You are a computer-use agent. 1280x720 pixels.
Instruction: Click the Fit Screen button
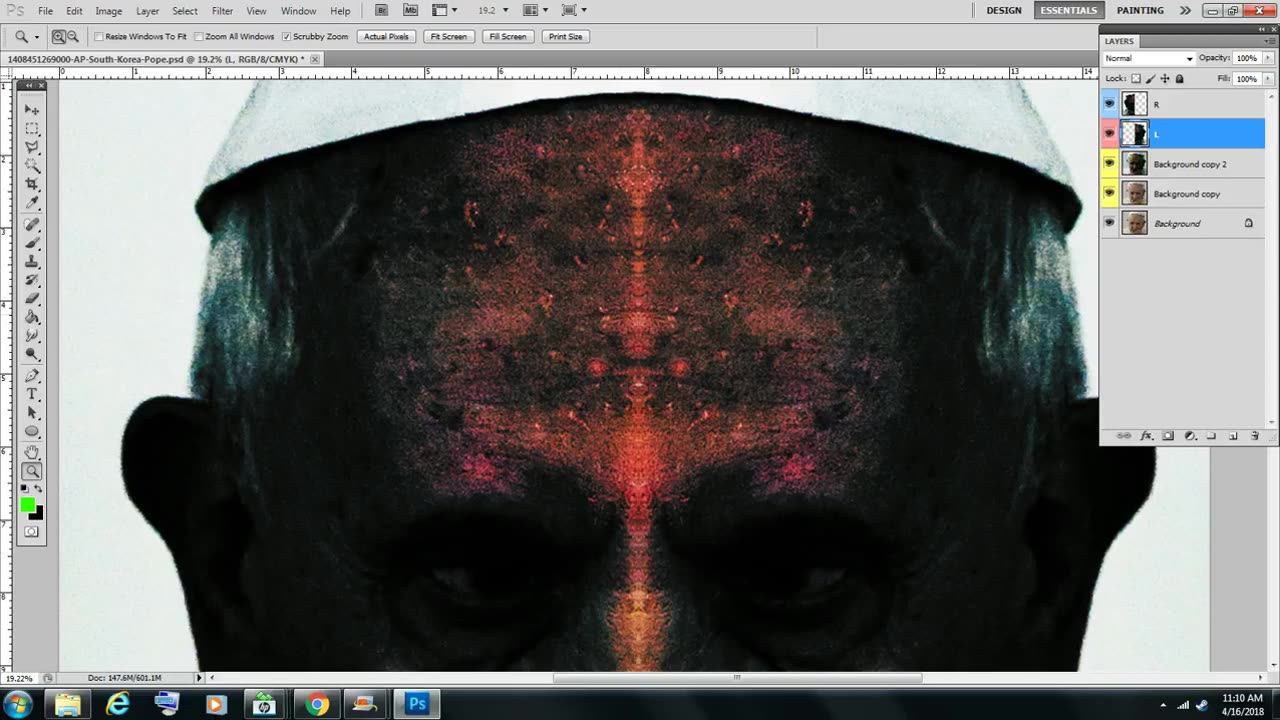(448, 37)
